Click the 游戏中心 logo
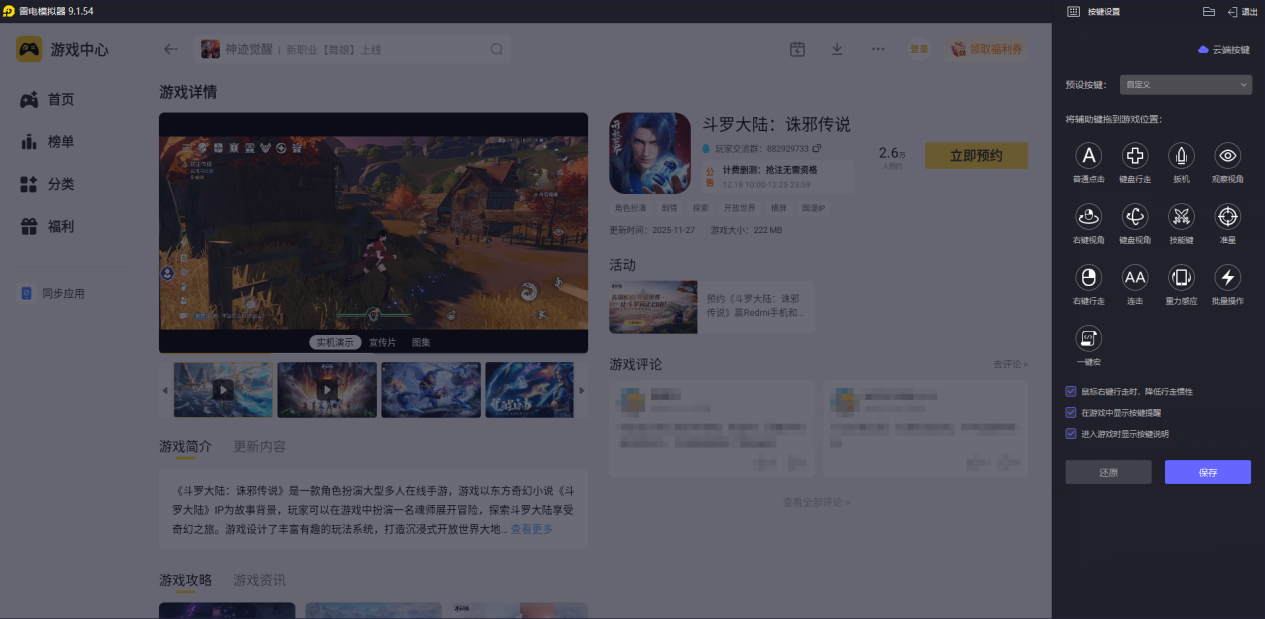Screen dimensions: 1265x619 pyautogui.click(x=62, y=49)
